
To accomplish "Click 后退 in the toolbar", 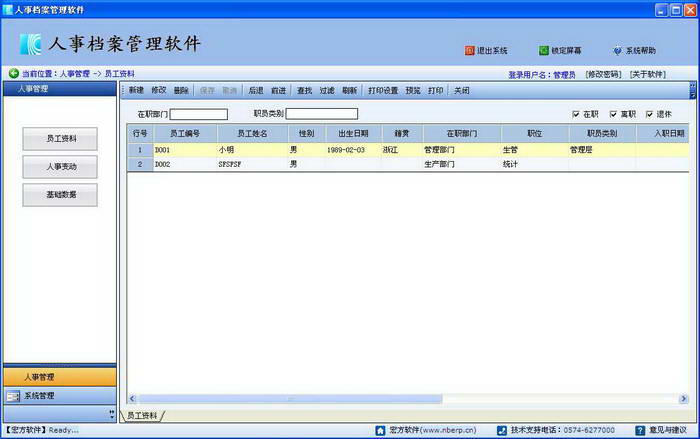I will (x=256, y=90).
